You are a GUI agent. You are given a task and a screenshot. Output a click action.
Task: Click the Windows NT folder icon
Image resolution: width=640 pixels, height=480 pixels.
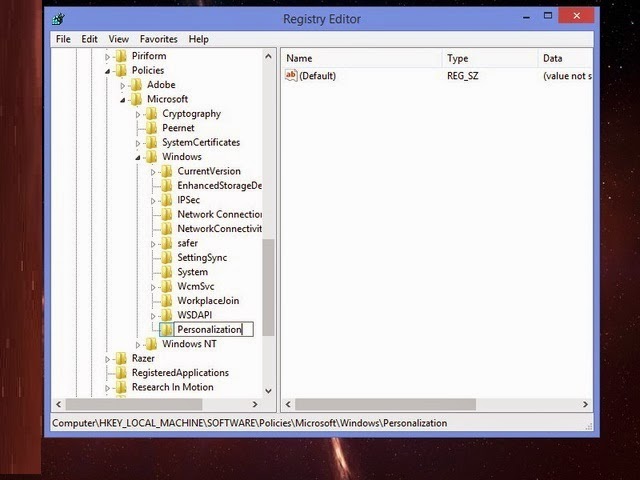pos(151,344)
